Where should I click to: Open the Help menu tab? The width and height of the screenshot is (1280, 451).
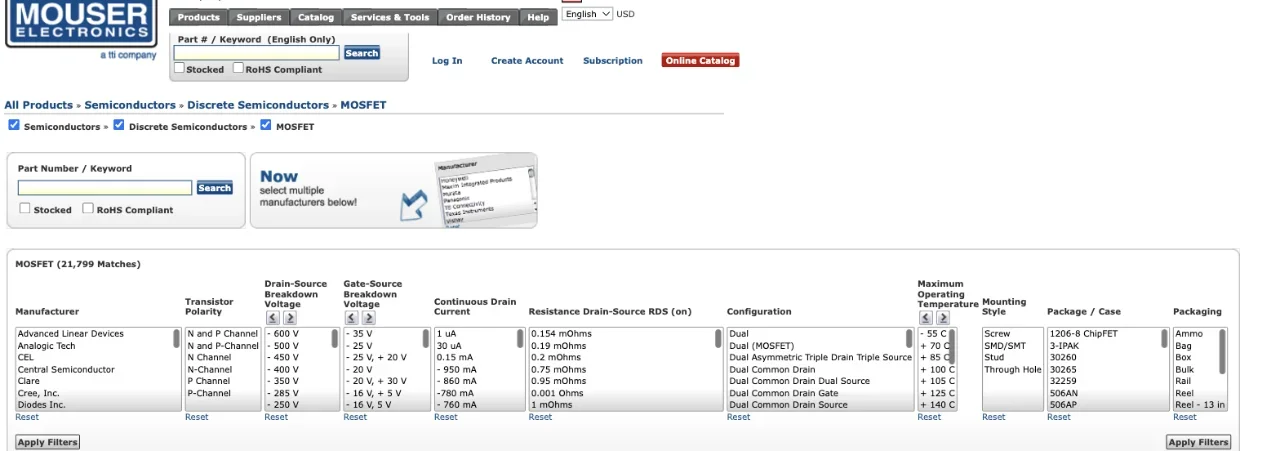[538, 17]
